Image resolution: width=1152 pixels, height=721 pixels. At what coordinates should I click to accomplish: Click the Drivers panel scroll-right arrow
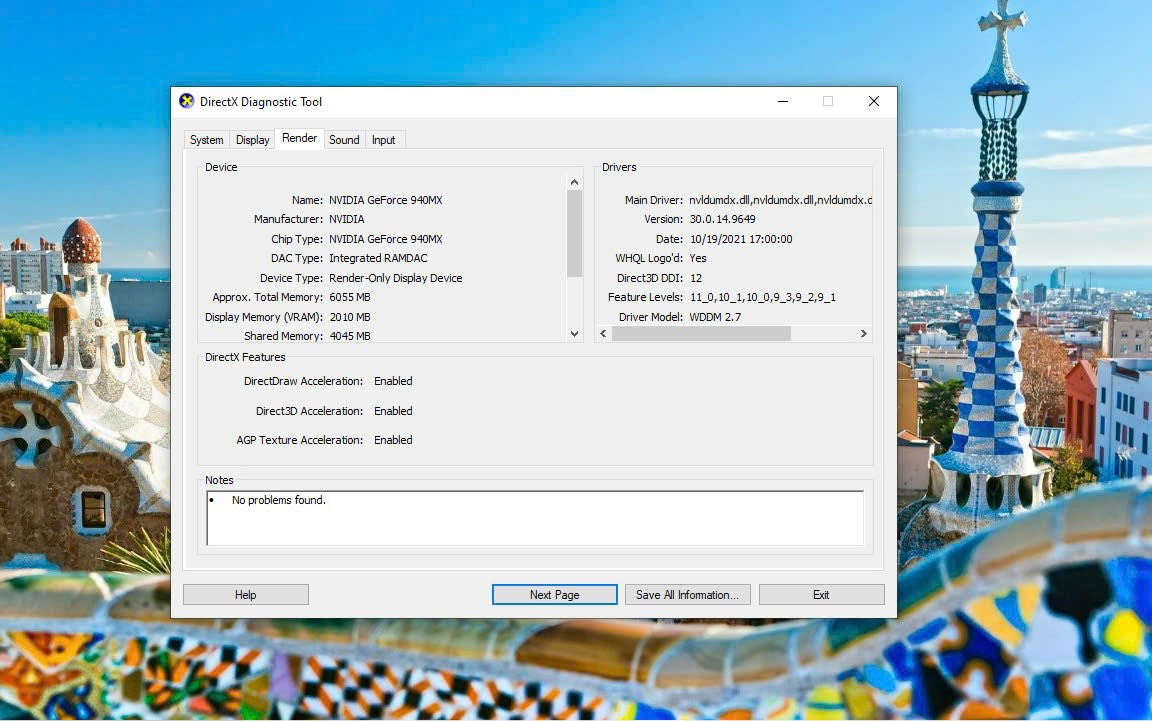864,334
